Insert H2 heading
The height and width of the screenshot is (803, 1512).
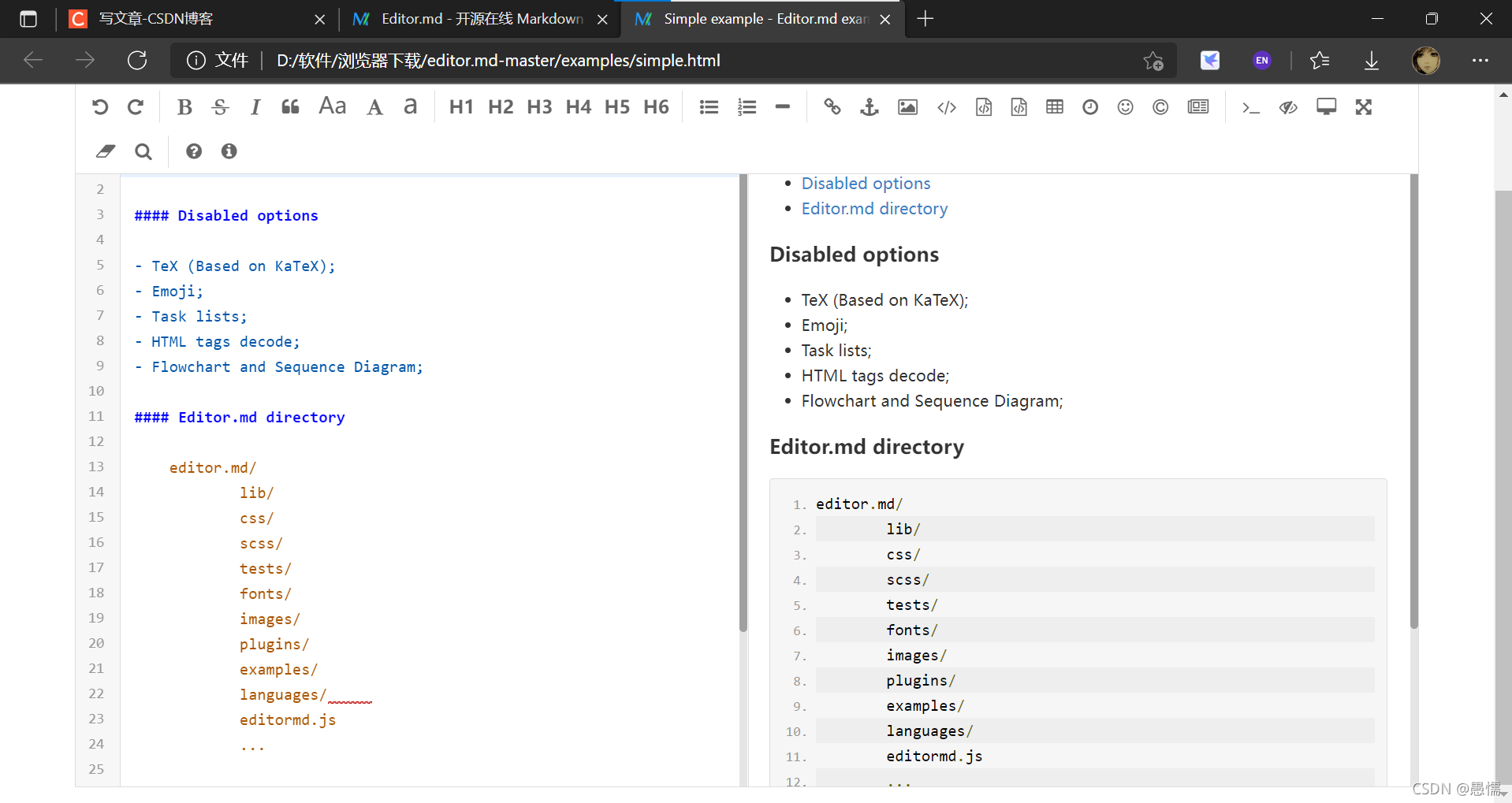tap(501, 107)
